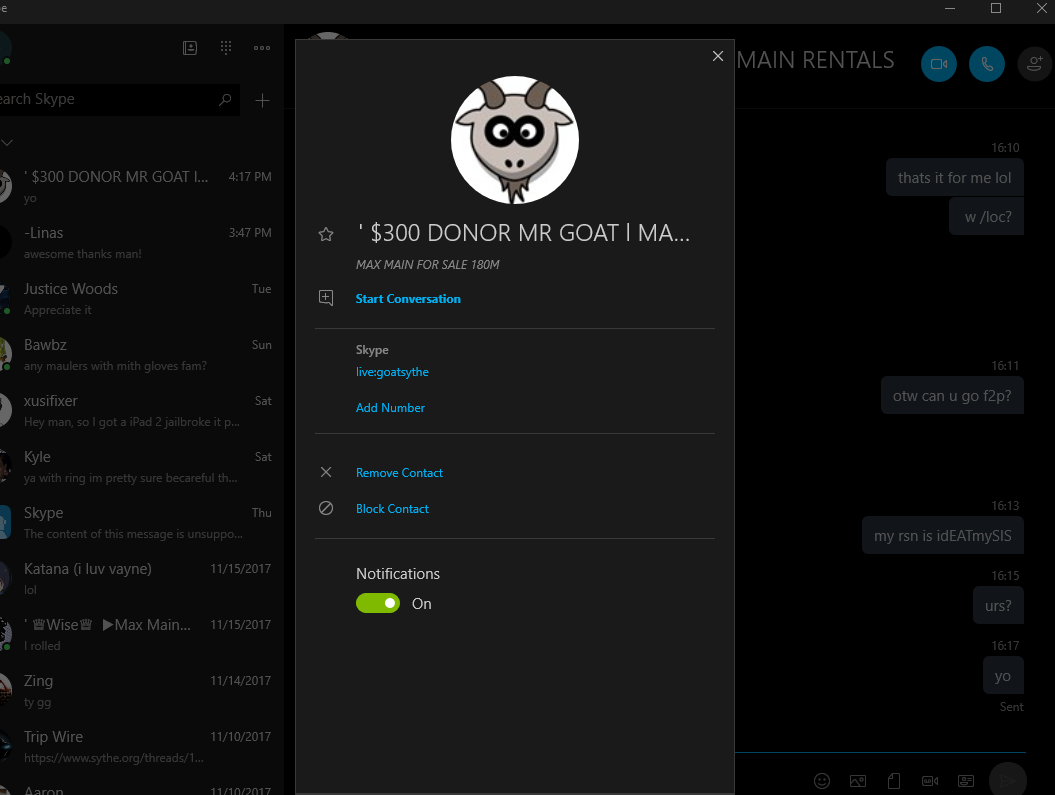
Task: Click the 'yo' message bubble
Action: (1003, 675)
